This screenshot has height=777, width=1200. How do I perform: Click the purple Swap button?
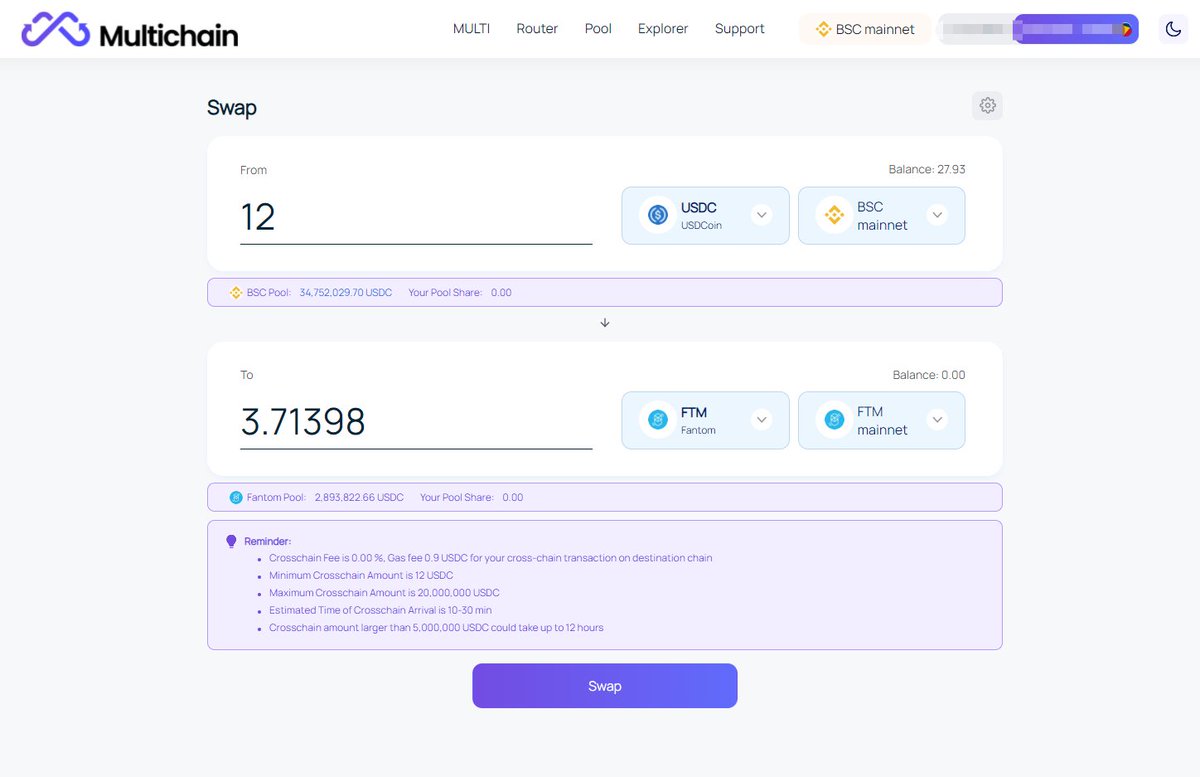(604, 686)
